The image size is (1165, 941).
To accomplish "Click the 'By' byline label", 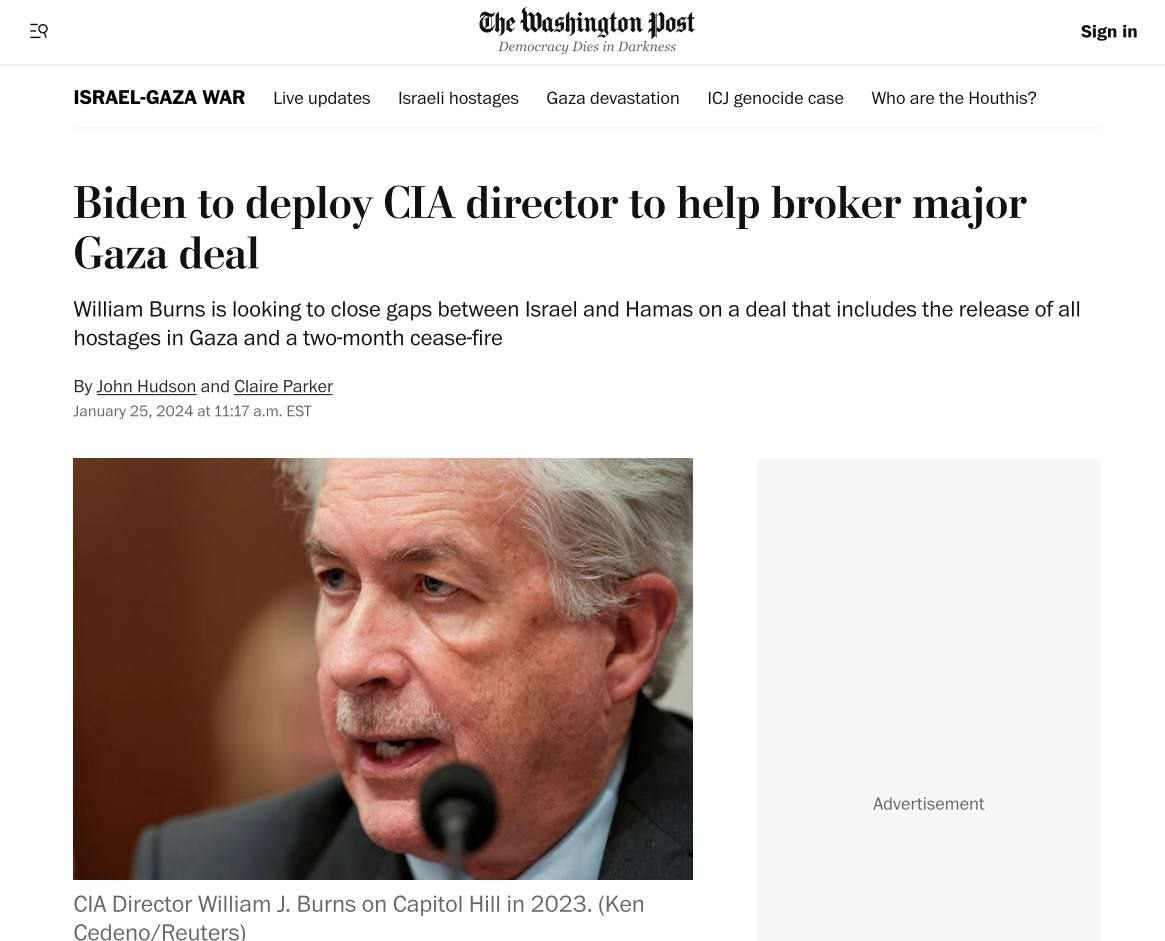I will tap(82, 386).
